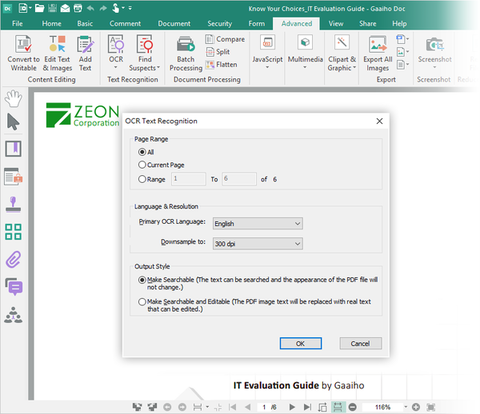This screenshot has width=480, height=414.
Task: Select the Hand tool in the sidebar
Action: tap(13, 98)
